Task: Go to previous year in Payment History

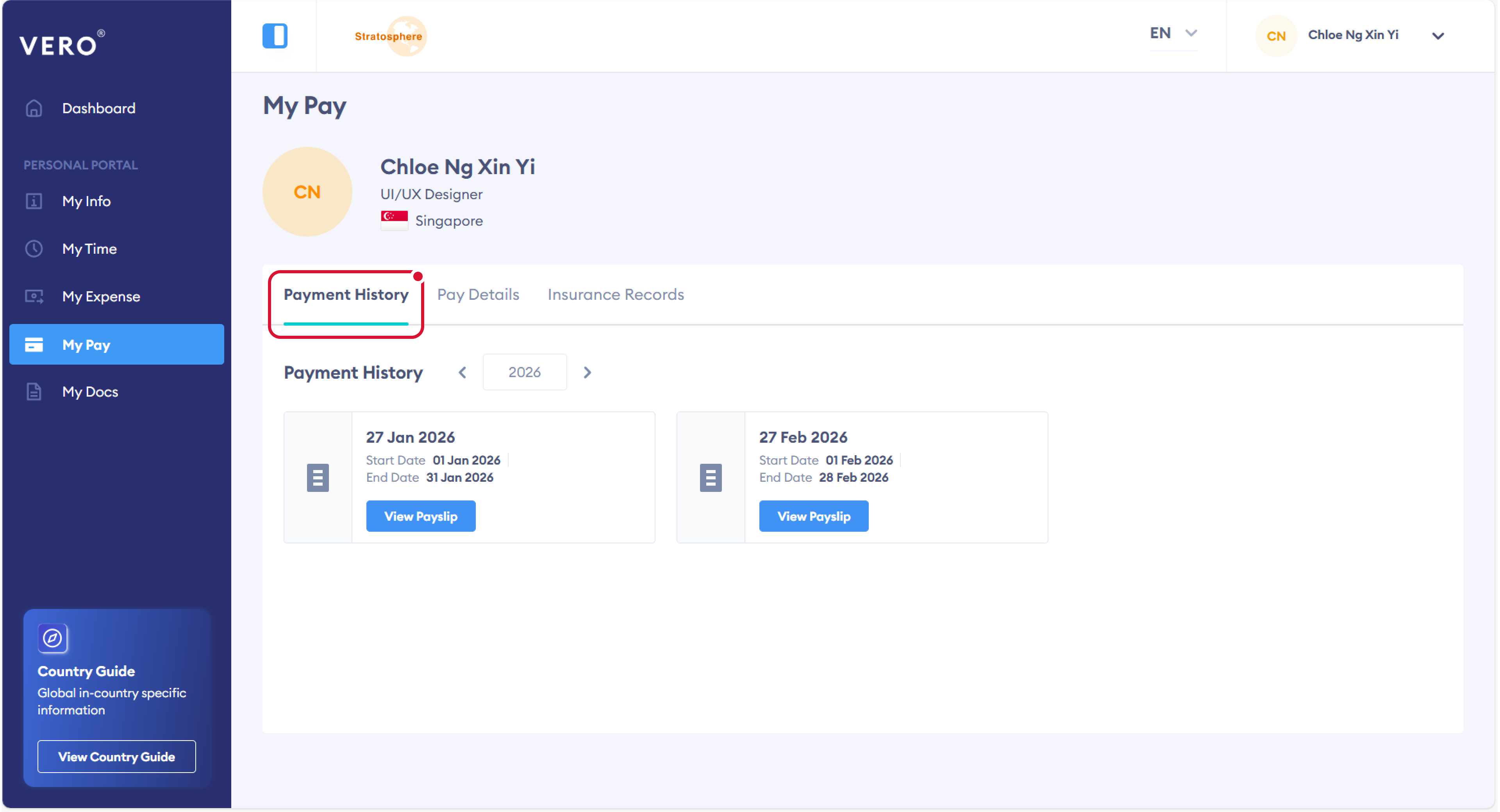Action: point(462,372)
